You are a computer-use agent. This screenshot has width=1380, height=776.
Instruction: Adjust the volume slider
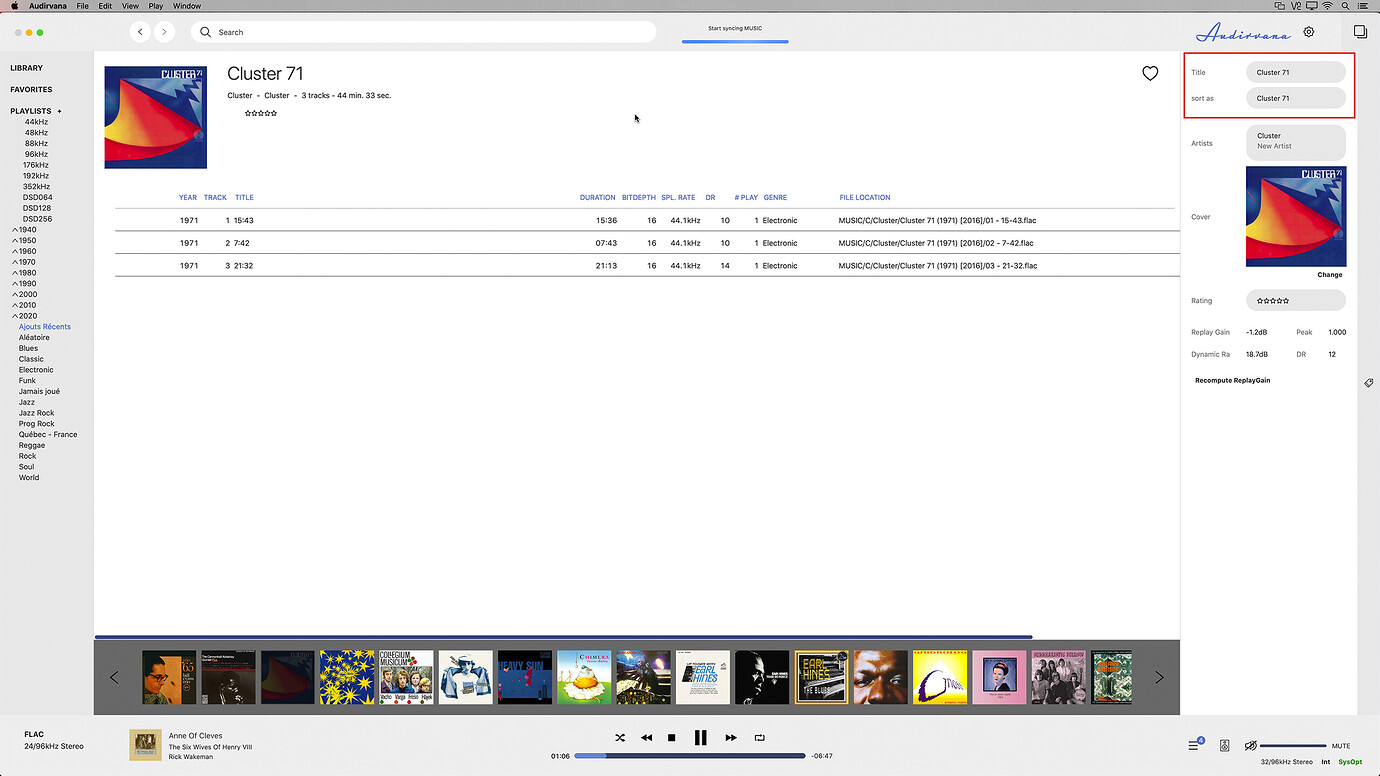(1293, 746)
